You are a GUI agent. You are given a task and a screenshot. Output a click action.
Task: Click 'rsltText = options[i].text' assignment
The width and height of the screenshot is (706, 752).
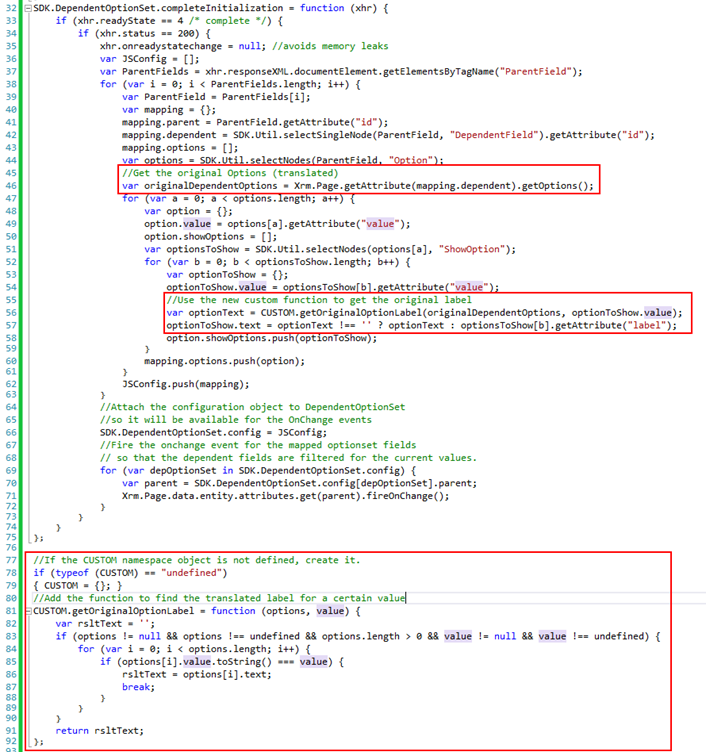click(x=197, y=675)
